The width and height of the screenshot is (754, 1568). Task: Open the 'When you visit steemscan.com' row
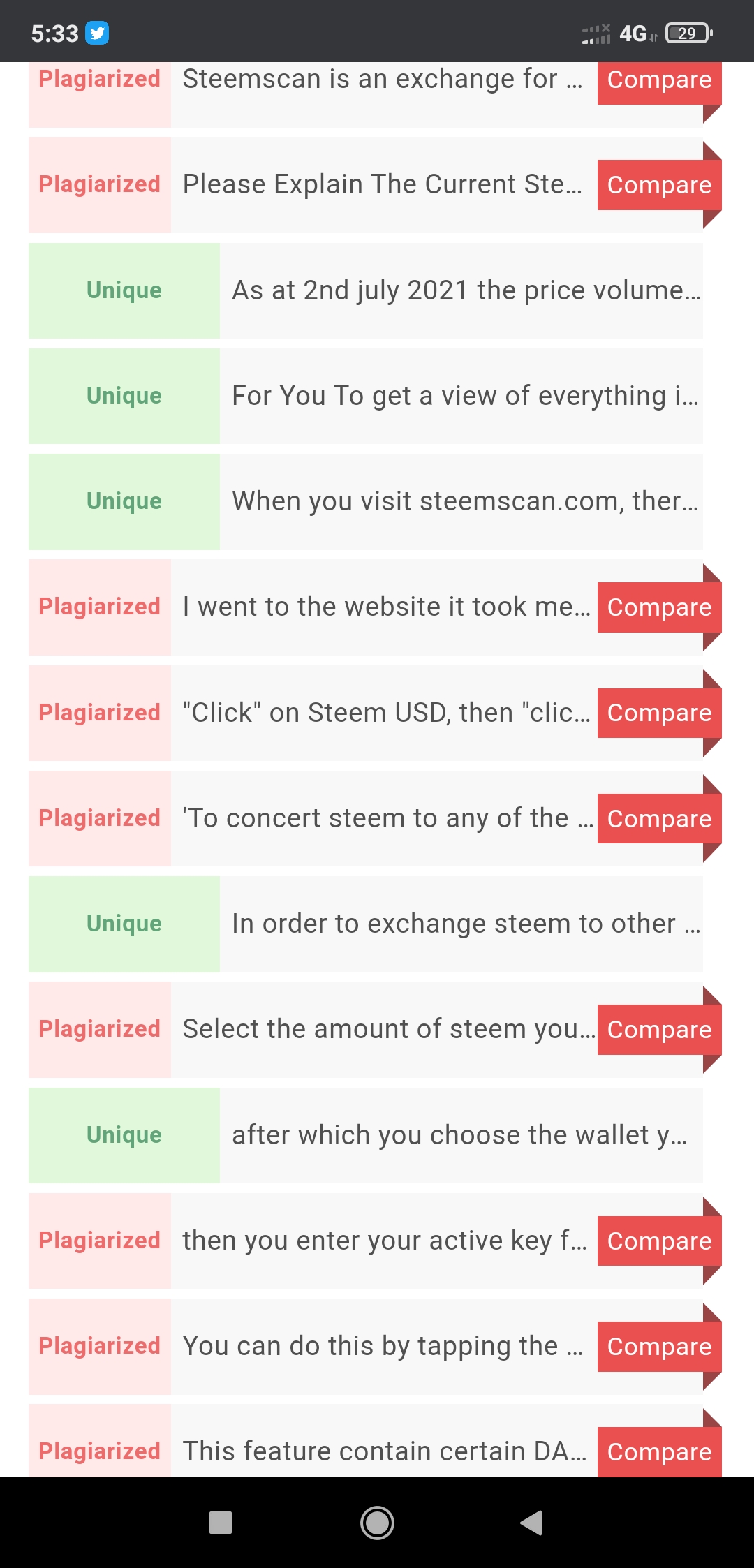(x=365, y=501)
